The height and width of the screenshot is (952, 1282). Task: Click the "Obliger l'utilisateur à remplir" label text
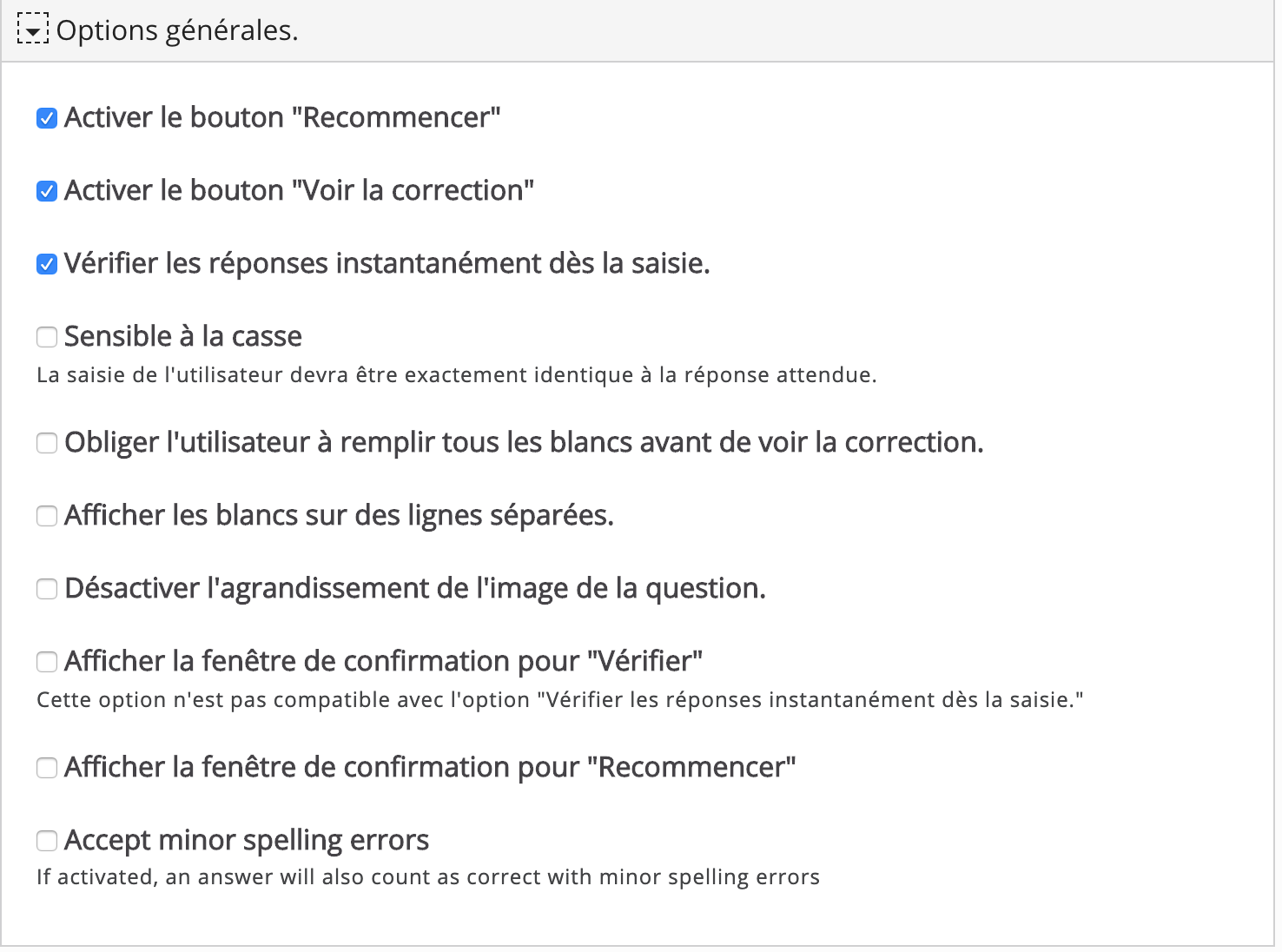pyautogui.click(x=524, y=443)
